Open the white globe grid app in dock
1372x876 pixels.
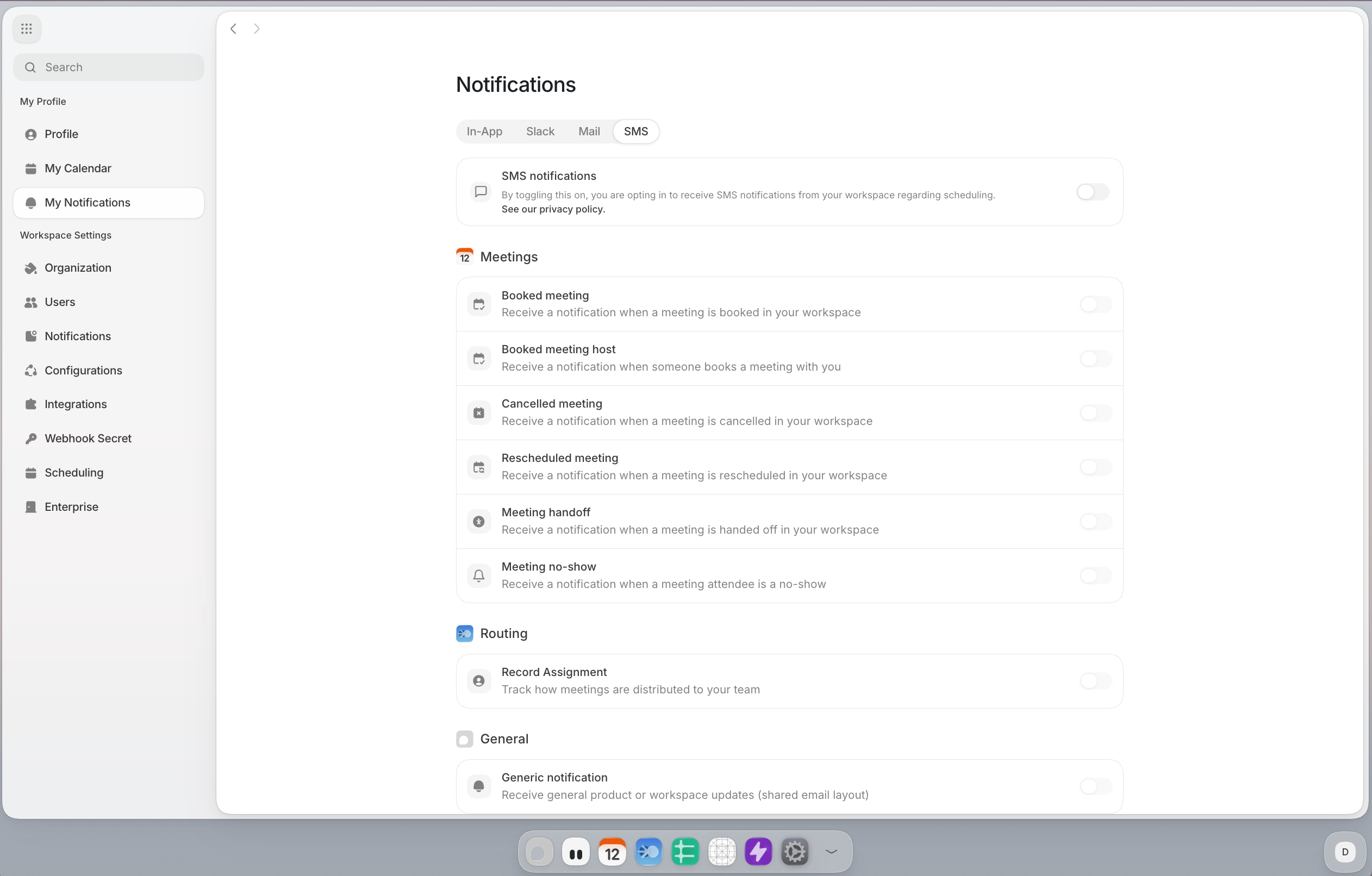722,852
